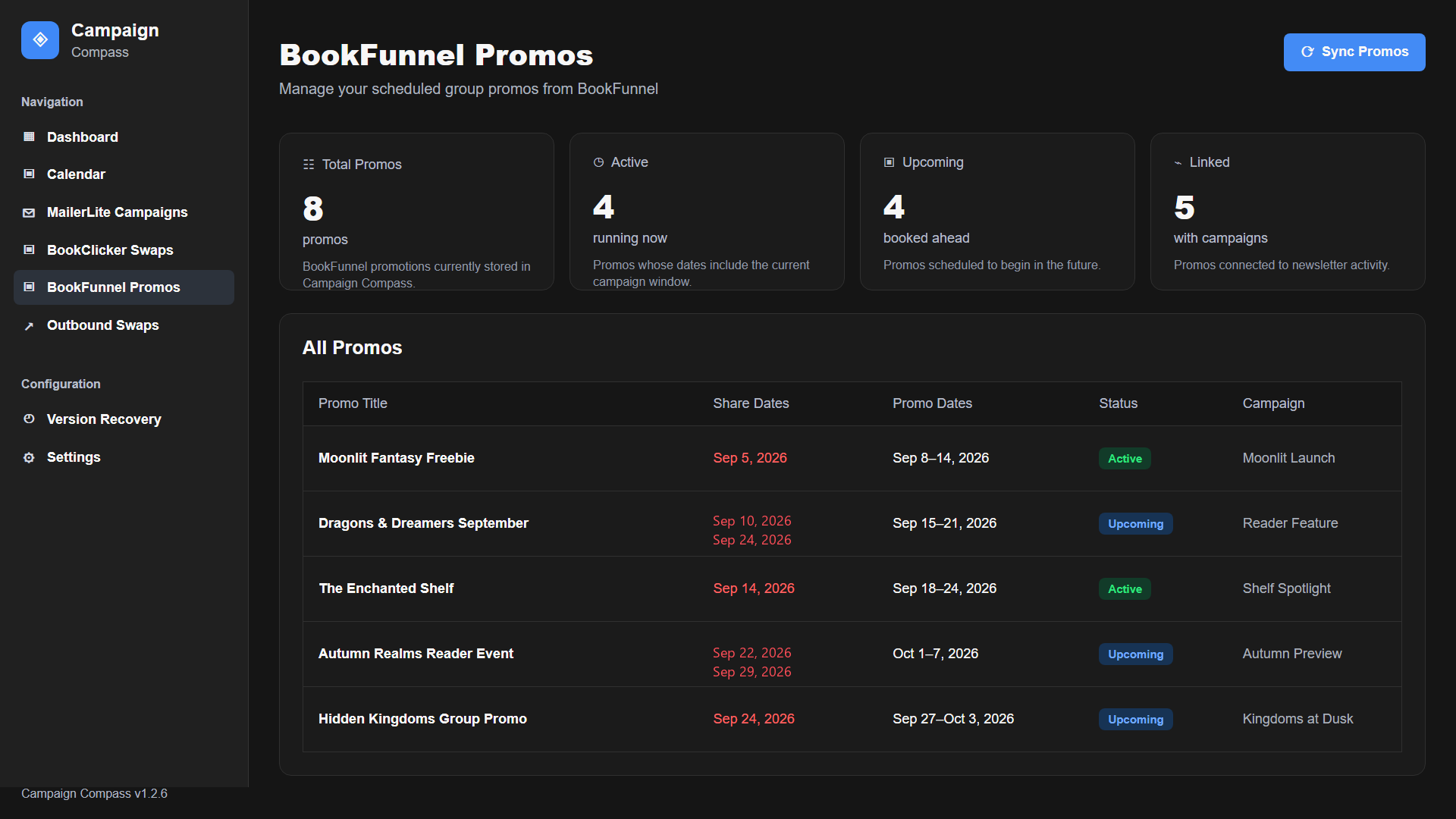Click the BookClicker Swaps icon

point(29,249)
